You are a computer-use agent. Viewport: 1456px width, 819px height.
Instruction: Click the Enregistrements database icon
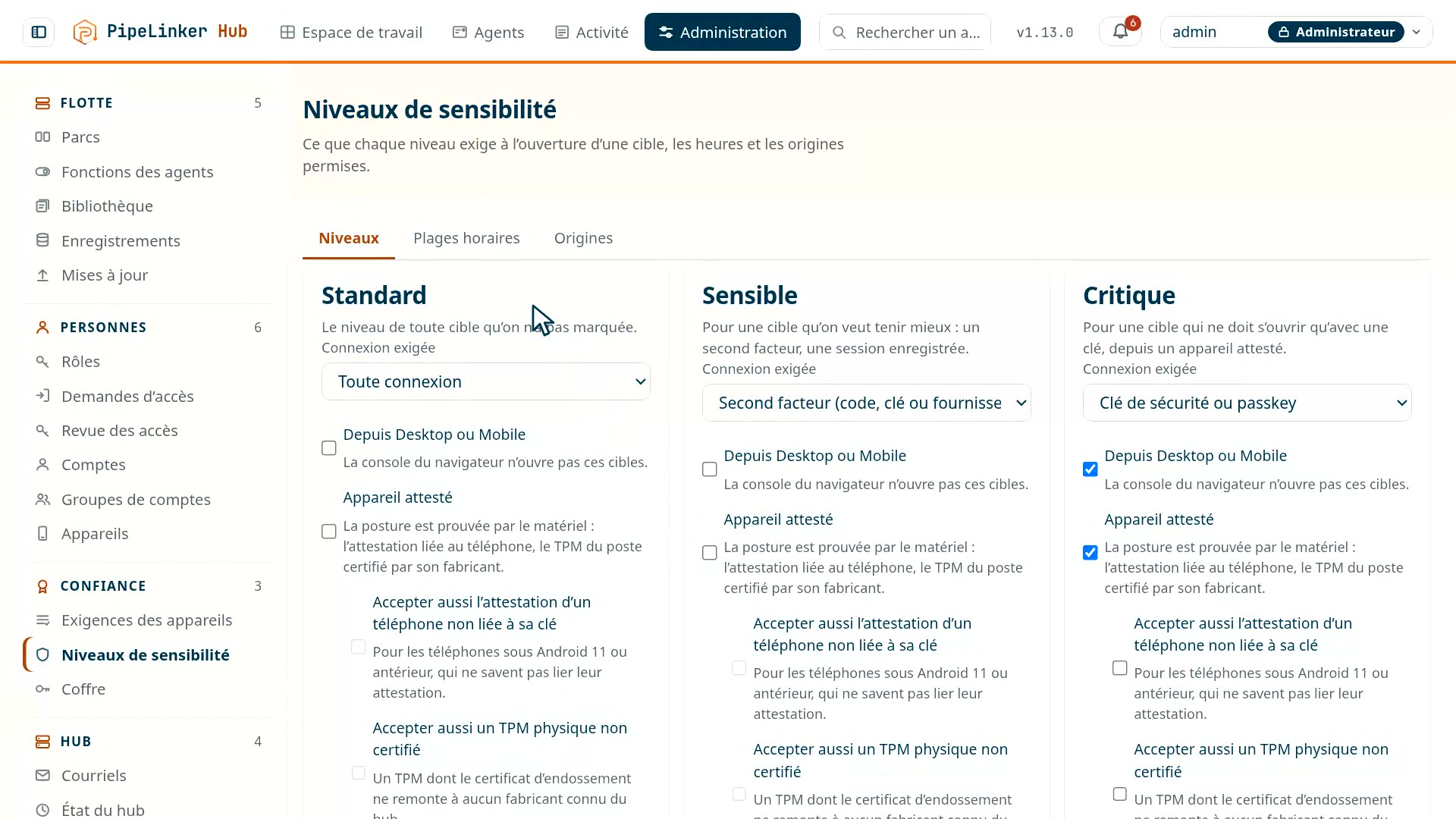pyautogui.click(x=42, y=241)
